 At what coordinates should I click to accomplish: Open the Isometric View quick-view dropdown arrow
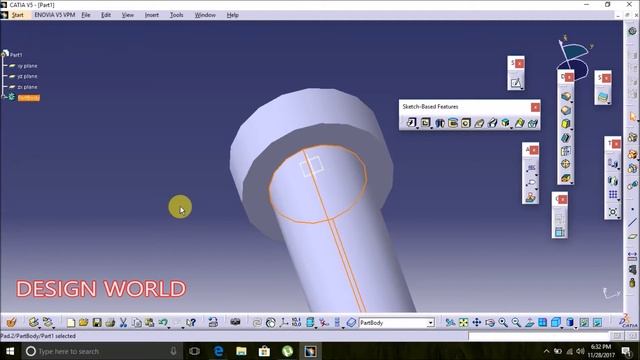pos(562,328)
